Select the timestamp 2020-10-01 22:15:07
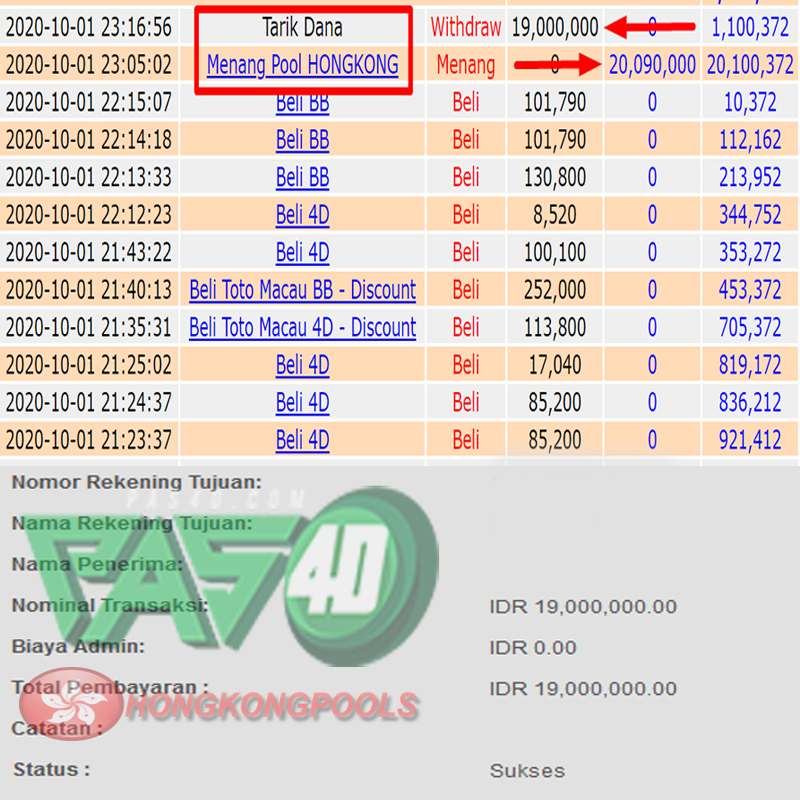This screenshot has width=800, height=800. pyautogui.click(x=89, y=103)
